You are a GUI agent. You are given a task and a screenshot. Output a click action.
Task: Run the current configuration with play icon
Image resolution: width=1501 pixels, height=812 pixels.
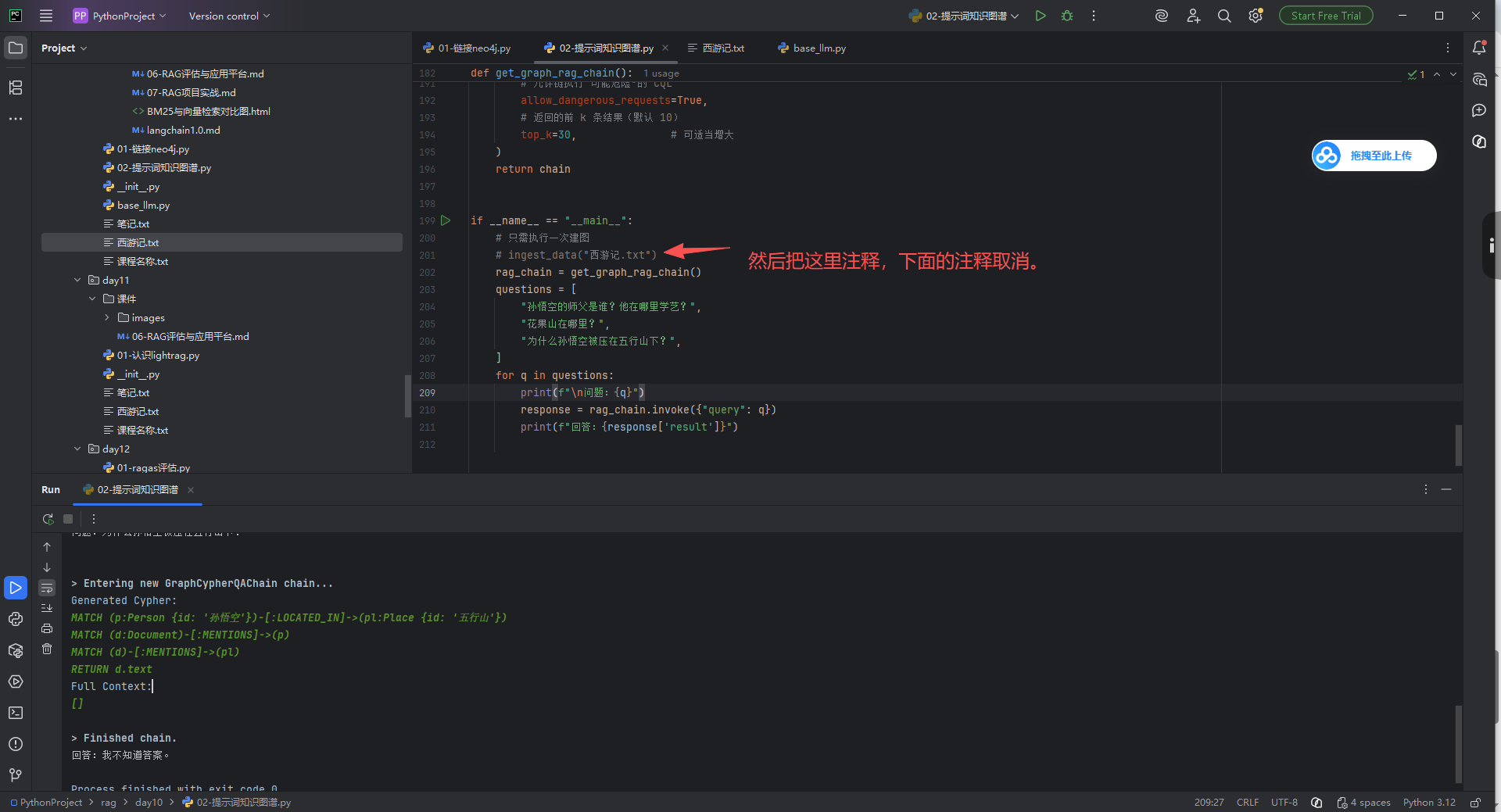[x=1041, y=16]
